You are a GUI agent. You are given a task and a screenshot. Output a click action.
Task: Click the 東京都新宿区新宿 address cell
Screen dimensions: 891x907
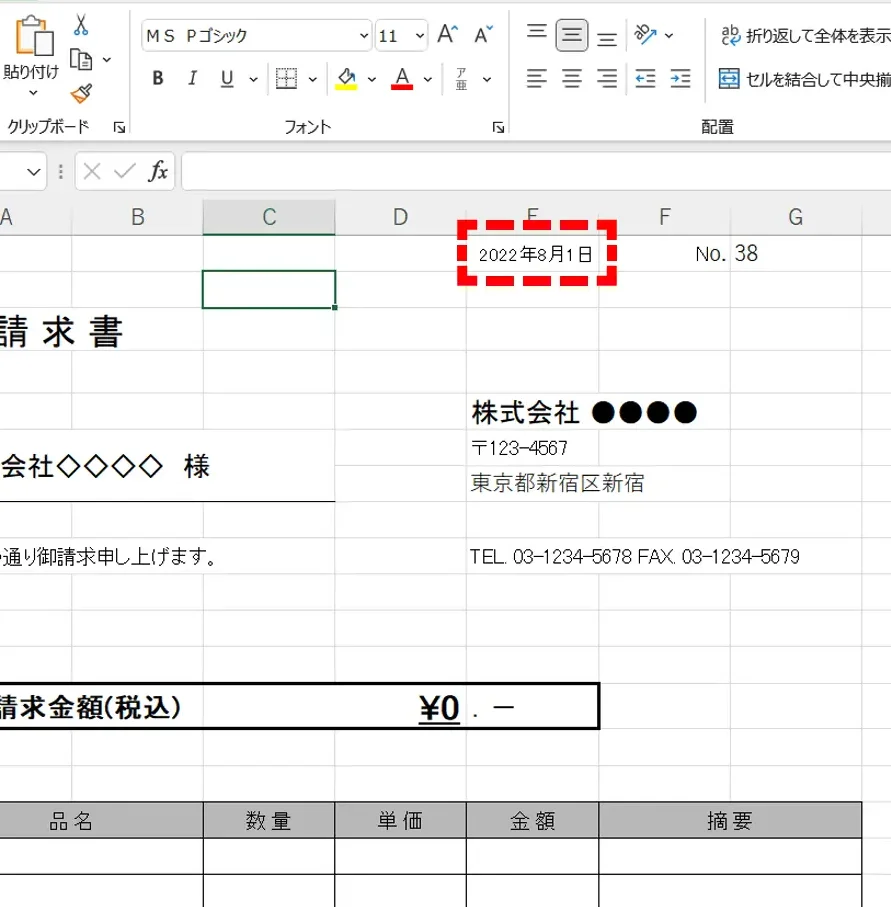557,483
